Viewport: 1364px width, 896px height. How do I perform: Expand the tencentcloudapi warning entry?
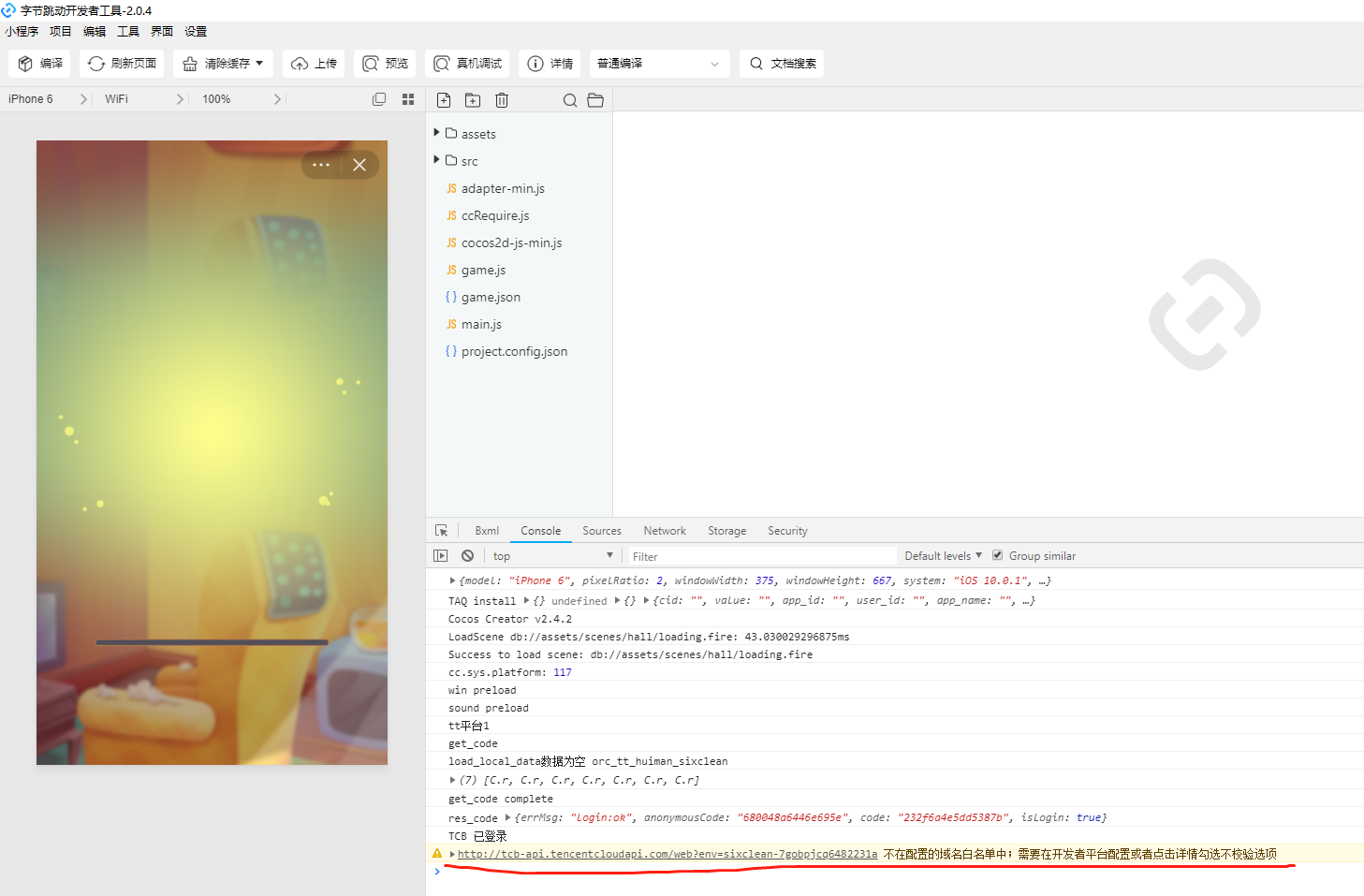453,854
